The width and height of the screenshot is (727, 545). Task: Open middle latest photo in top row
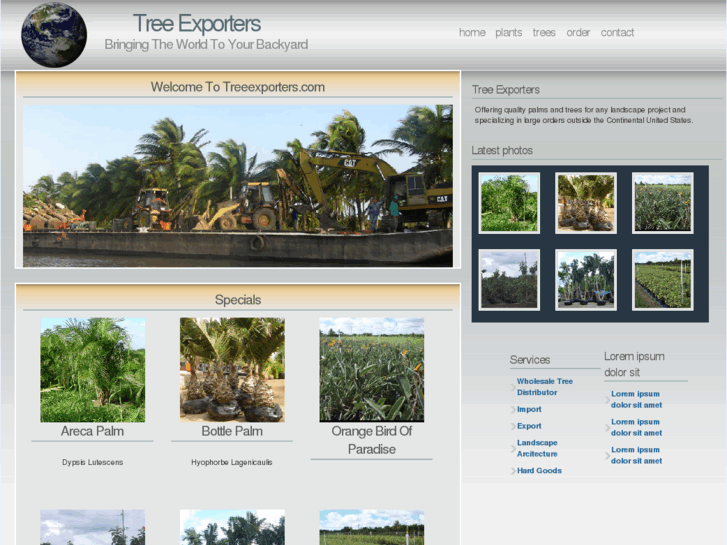click(586, 203)
